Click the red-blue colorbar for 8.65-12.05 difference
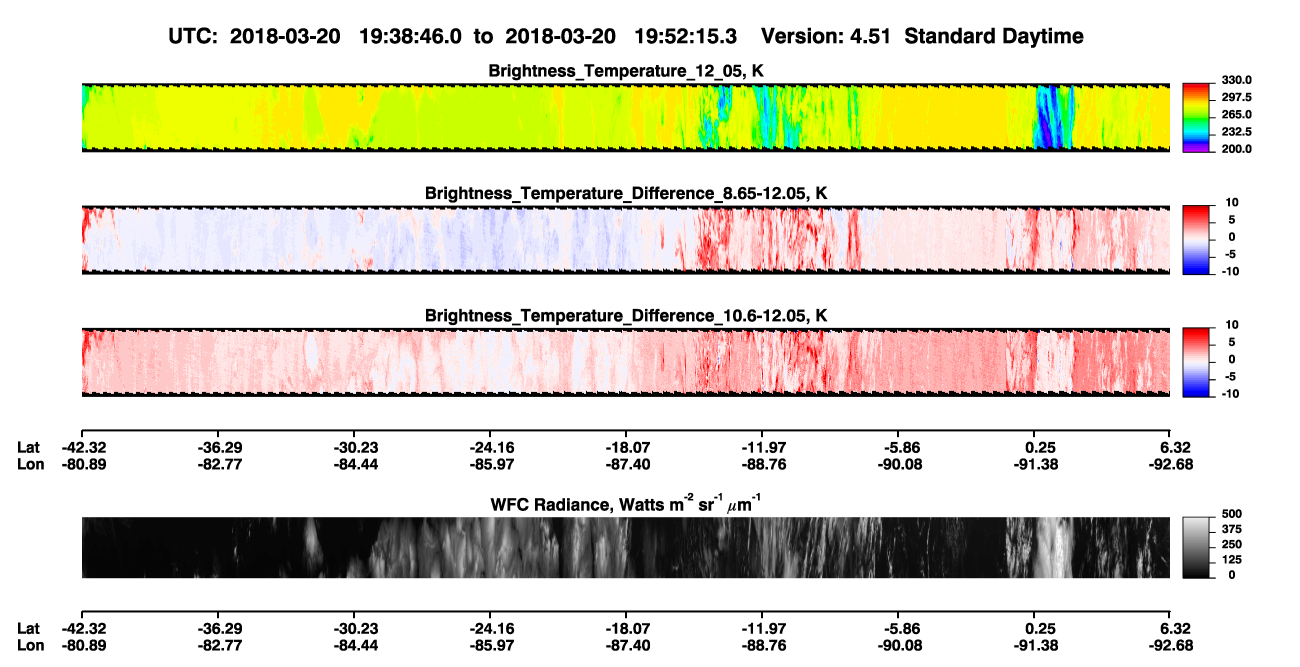 [x=1196, y=240]
